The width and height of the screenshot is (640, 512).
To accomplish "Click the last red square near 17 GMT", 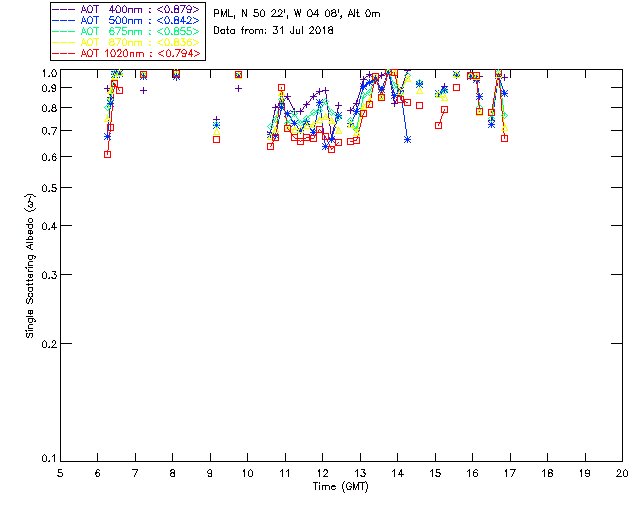I will [x=504, y=138].
